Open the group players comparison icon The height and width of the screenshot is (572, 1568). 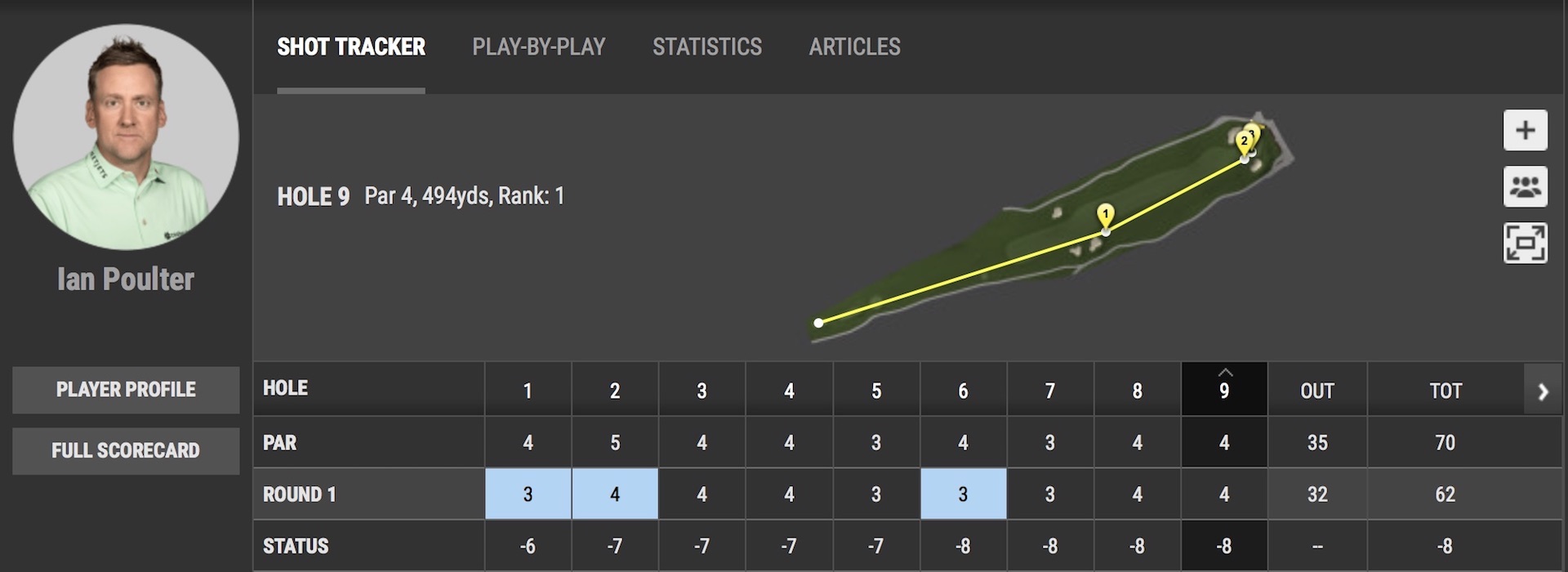1525,187
